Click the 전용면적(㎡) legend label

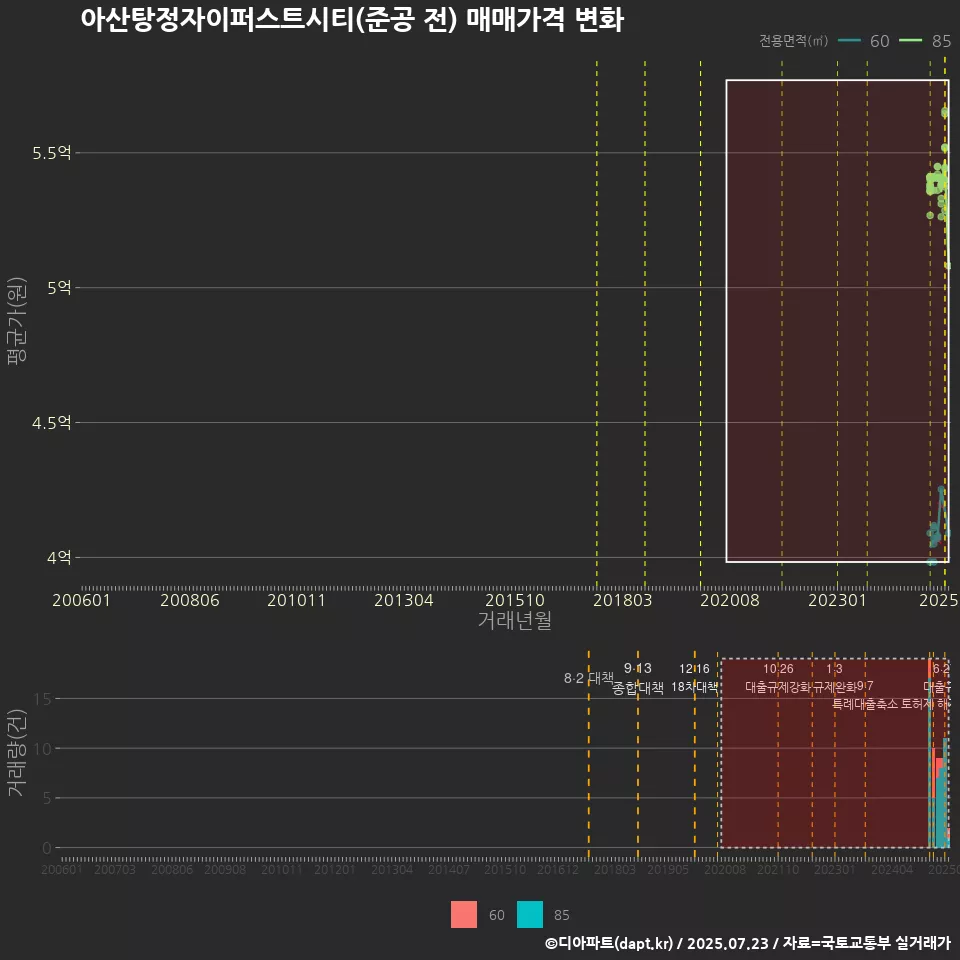click(793, 41)
